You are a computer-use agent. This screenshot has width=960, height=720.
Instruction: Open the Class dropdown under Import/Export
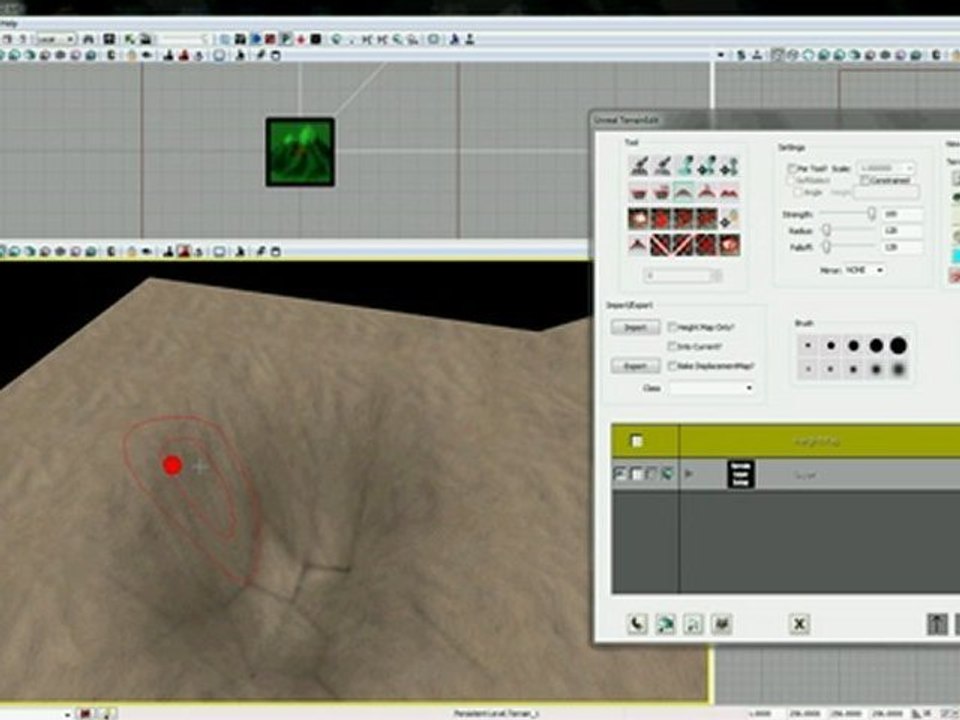pyautogui.click(x=711, y=388)
